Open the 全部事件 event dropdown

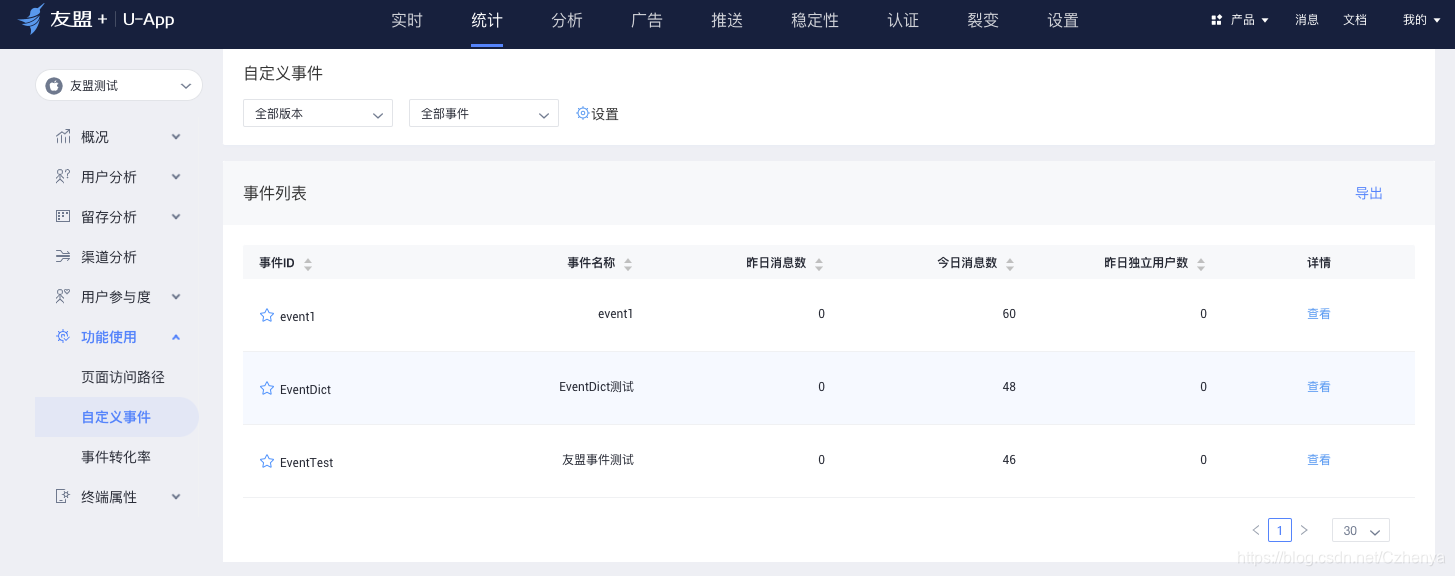point(484,113)
